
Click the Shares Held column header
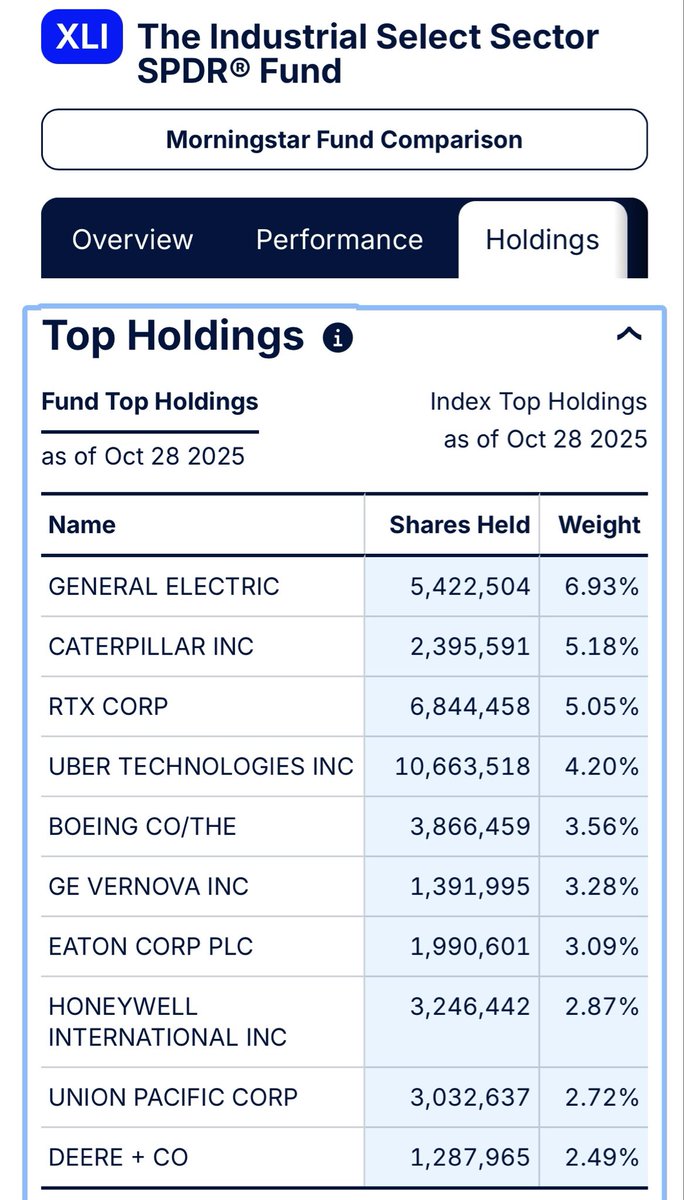click(x=459, y=525)
